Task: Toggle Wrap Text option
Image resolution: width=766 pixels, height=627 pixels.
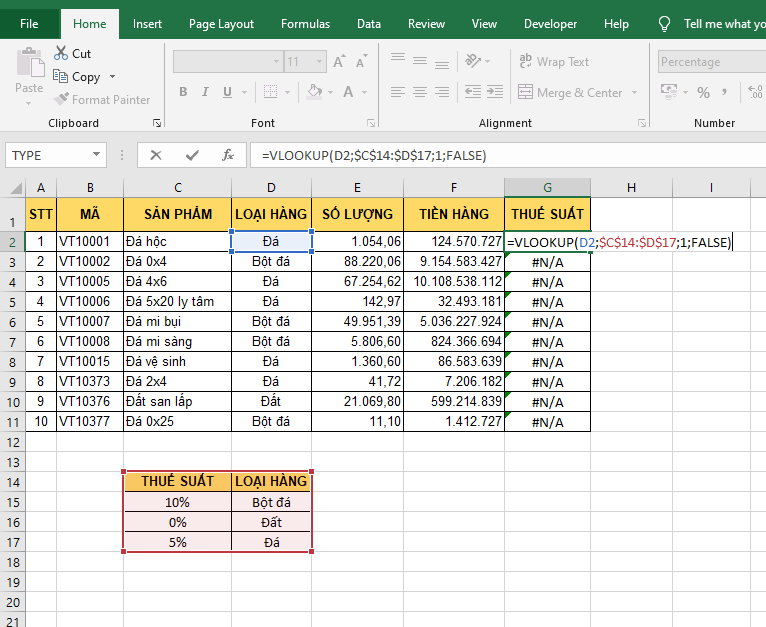Action: pos(553,62)
